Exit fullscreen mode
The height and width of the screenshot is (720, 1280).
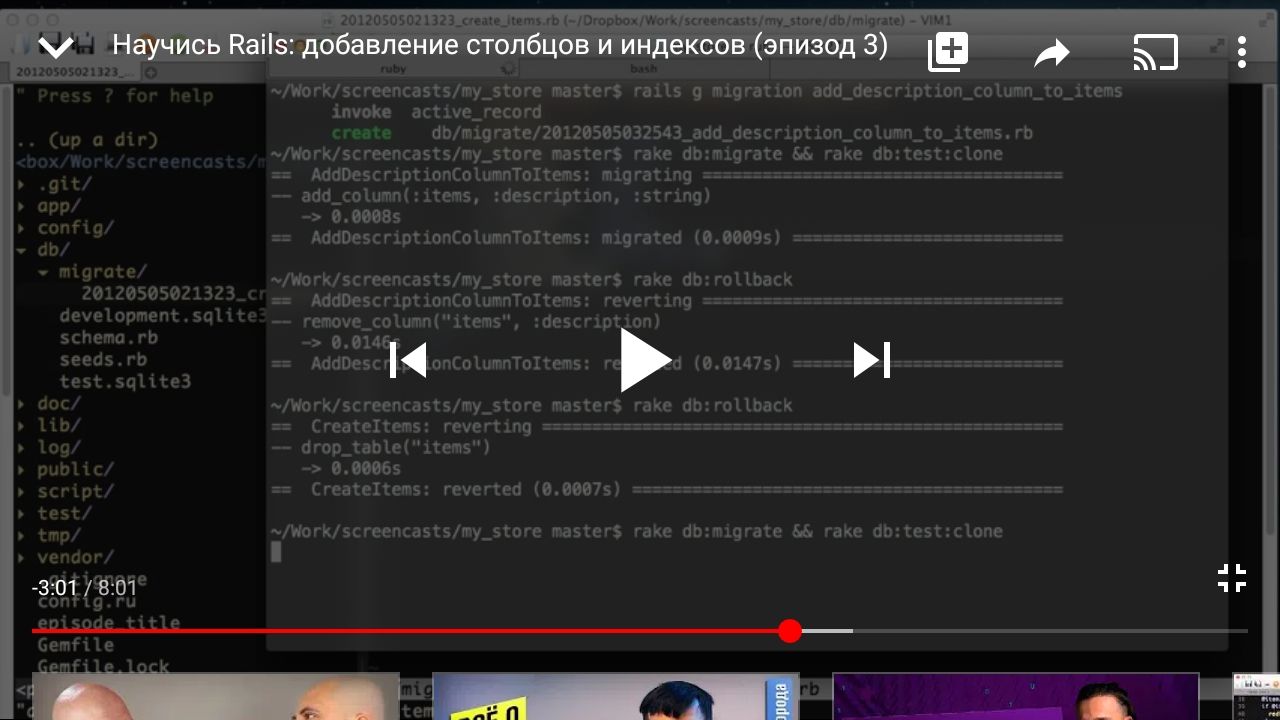tap(1231, 578)
